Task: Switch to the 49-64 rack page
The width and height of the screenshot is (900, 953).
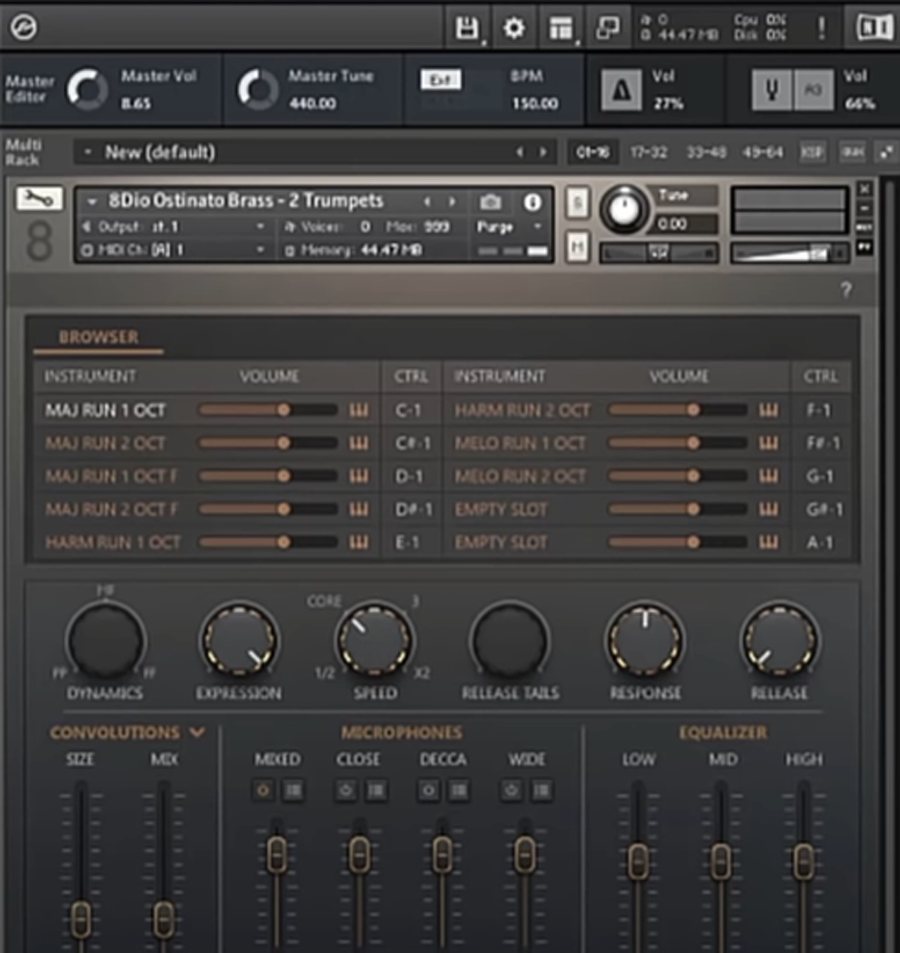Action: [x=763, y=152]
